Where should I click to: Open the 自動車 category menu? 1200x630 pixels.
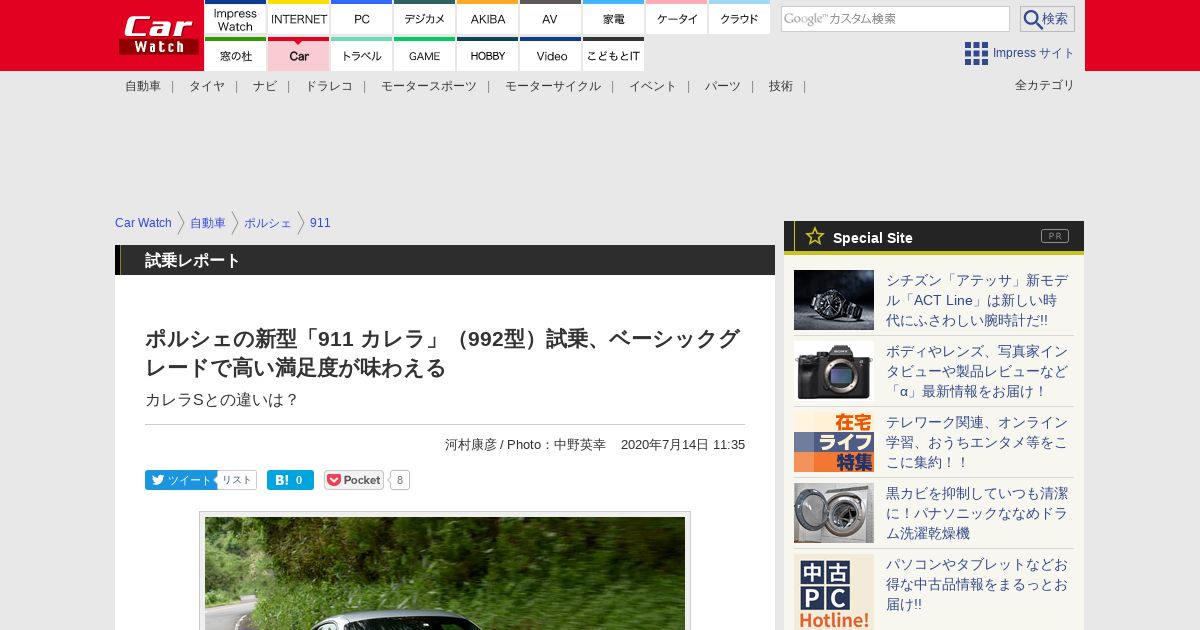(x=143, y=86)
